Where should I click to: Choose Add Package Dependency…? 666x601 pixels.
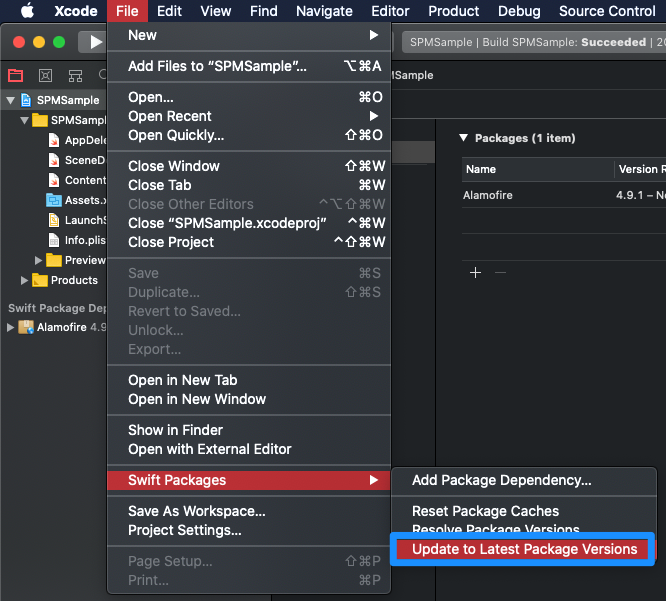click(x=524, y=480)
